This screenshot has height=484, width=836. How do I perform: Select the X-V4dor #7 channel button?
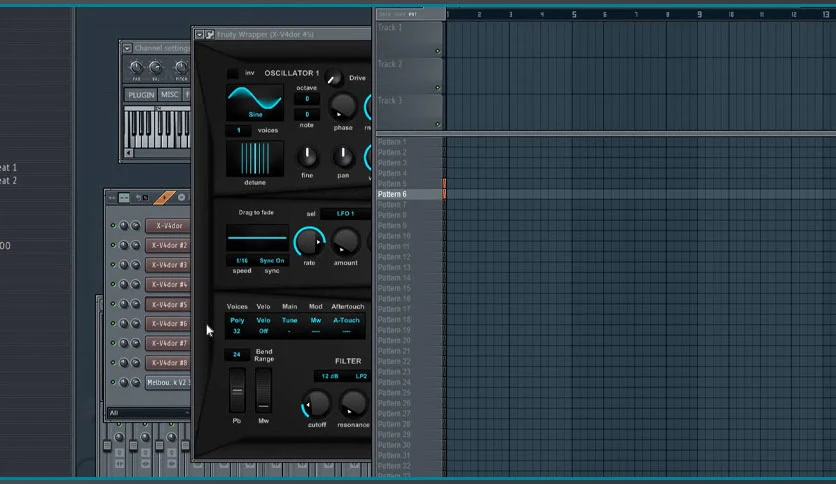click(168, 344)
